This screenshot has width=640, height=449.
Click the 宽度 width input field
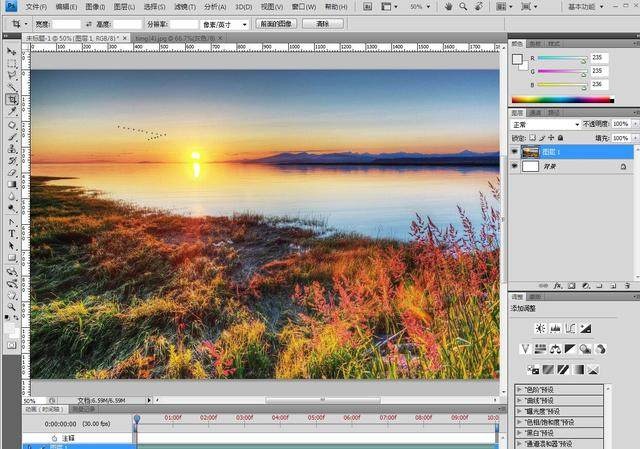(67, 22)
